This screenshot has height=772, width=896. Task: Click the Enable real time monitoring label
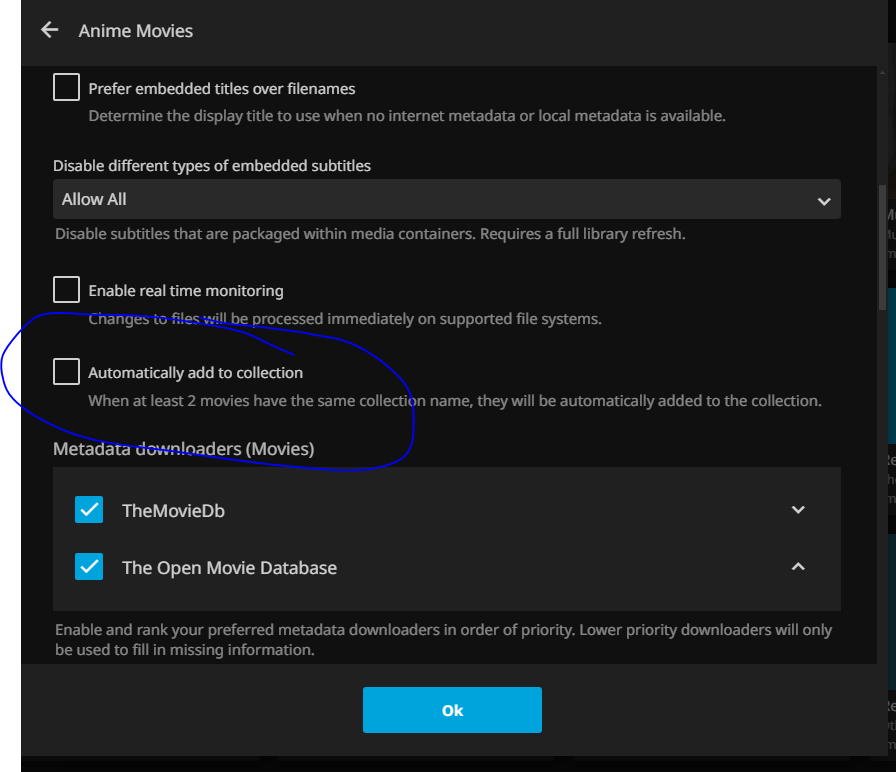click(186, 291)
